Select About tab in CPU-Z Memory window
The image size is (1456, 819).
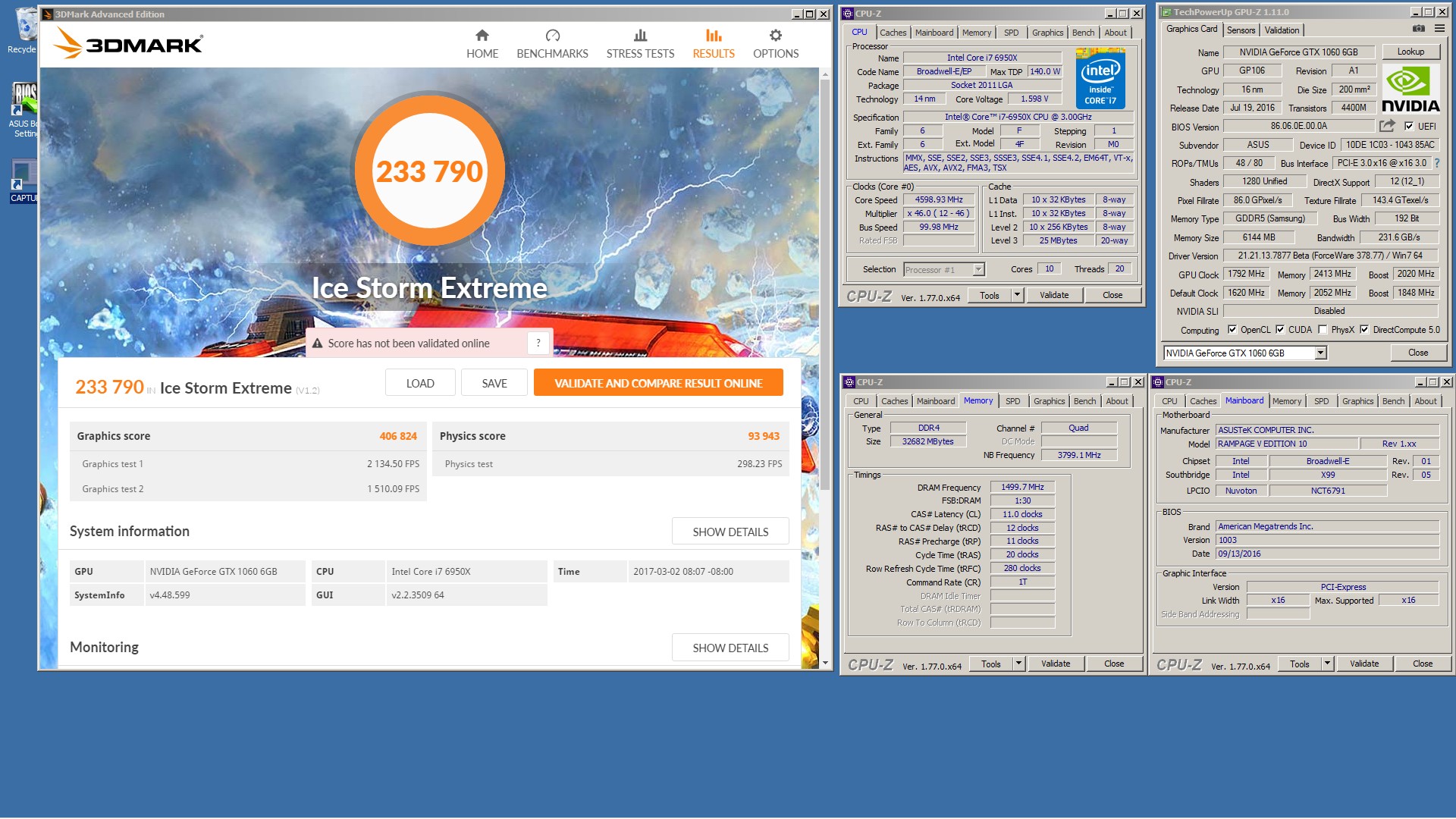[x=1116, y=401]
